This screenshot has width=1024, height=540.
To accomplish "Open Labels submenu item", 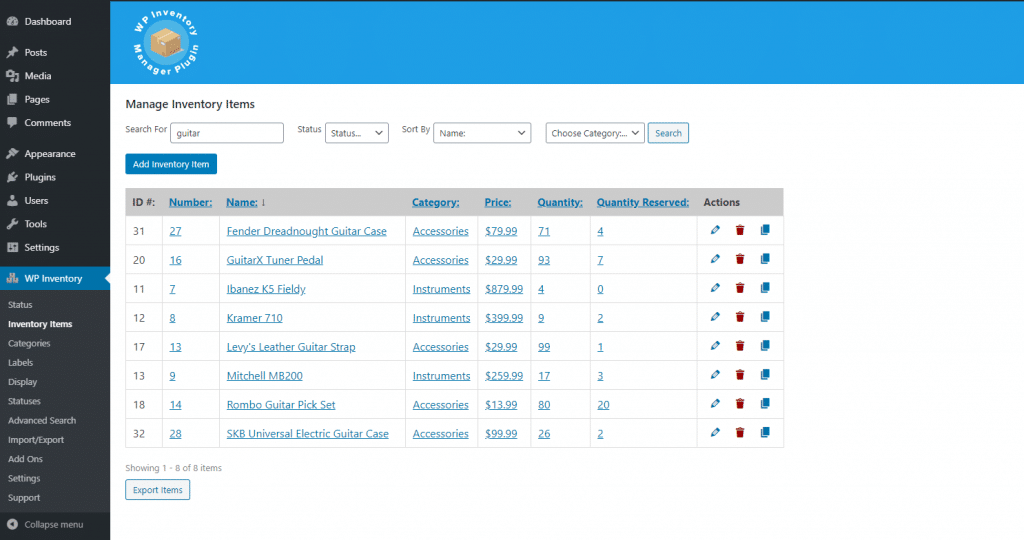I will click(x=20, y=362).
